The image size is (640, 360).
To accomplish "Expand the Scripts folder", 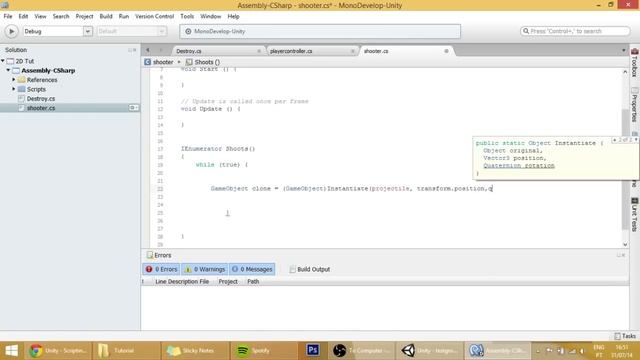I will click(14, 89).
